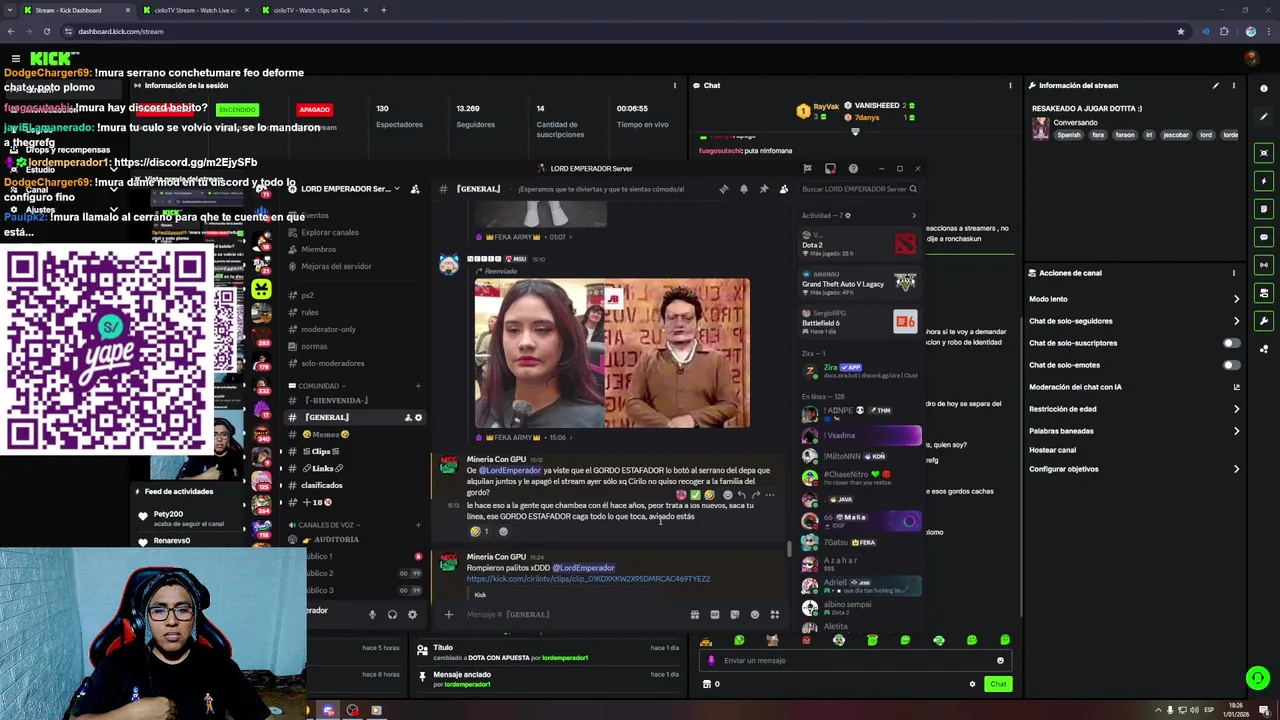Screen dimensions: 1280x720
Task: Open Dota 2 activity card in Discord
Action: click(x=859, y=245)
